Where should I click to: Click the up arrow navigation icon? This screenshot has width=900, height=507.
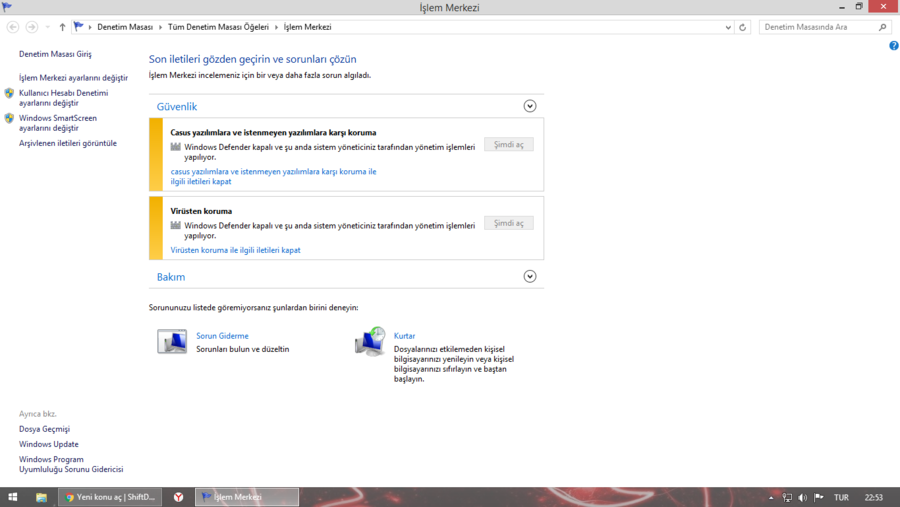pos(62,27)
